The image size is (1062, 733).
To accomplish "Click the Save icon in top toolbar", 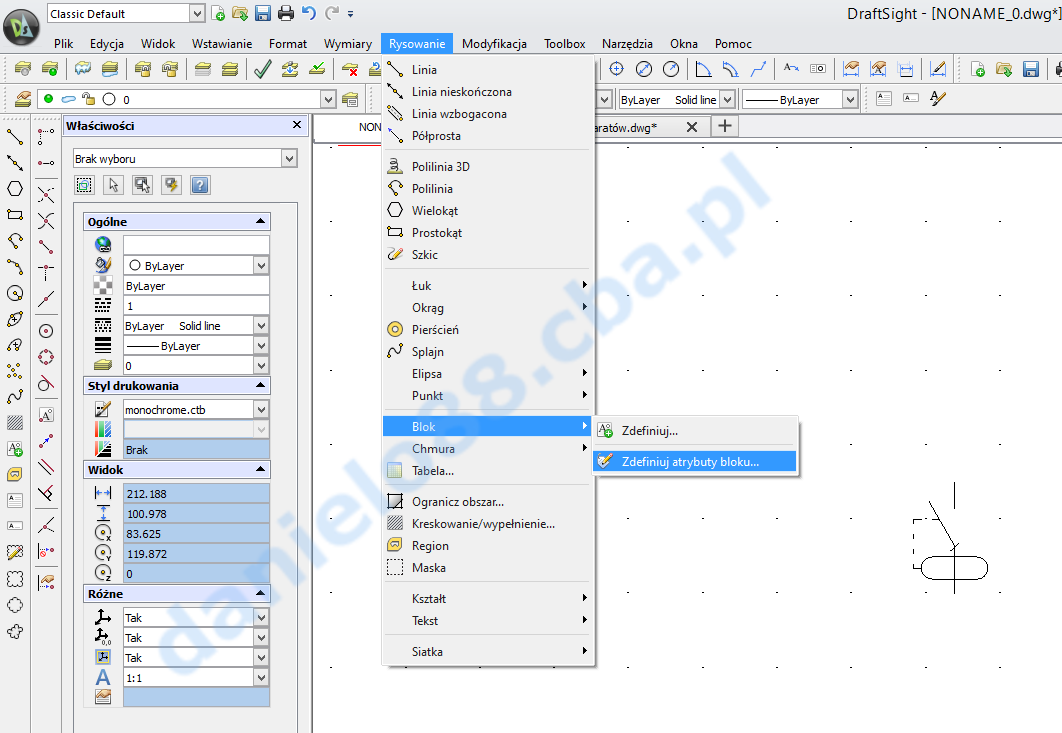I will click(x=263, y=13).
